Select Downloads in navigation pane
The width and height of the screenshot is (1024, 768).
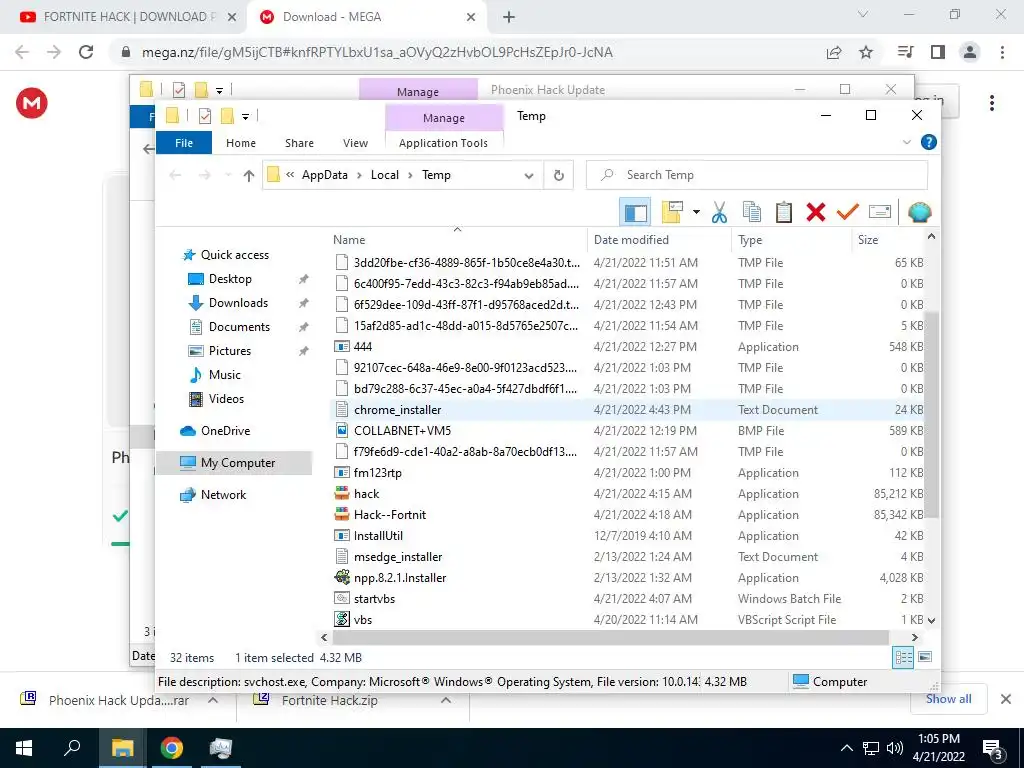pyautogui.click(x=238, y=303)
